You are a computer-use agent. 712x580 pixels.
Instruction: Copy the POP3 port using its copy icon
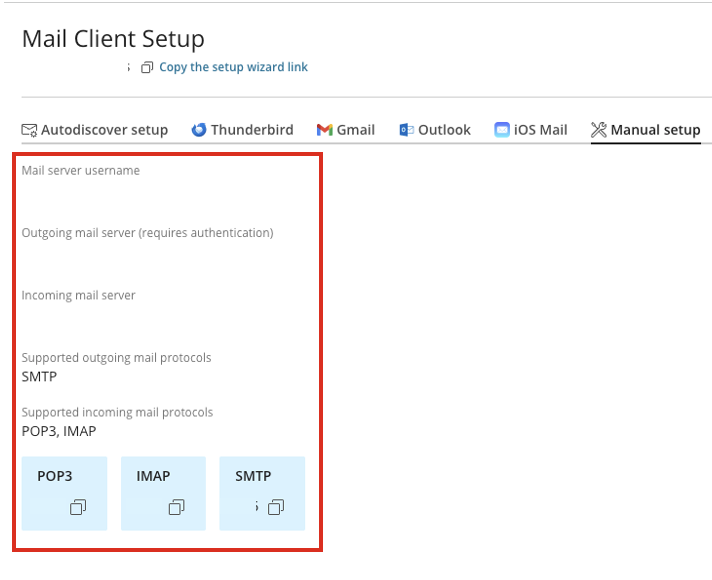pos(78,508)
